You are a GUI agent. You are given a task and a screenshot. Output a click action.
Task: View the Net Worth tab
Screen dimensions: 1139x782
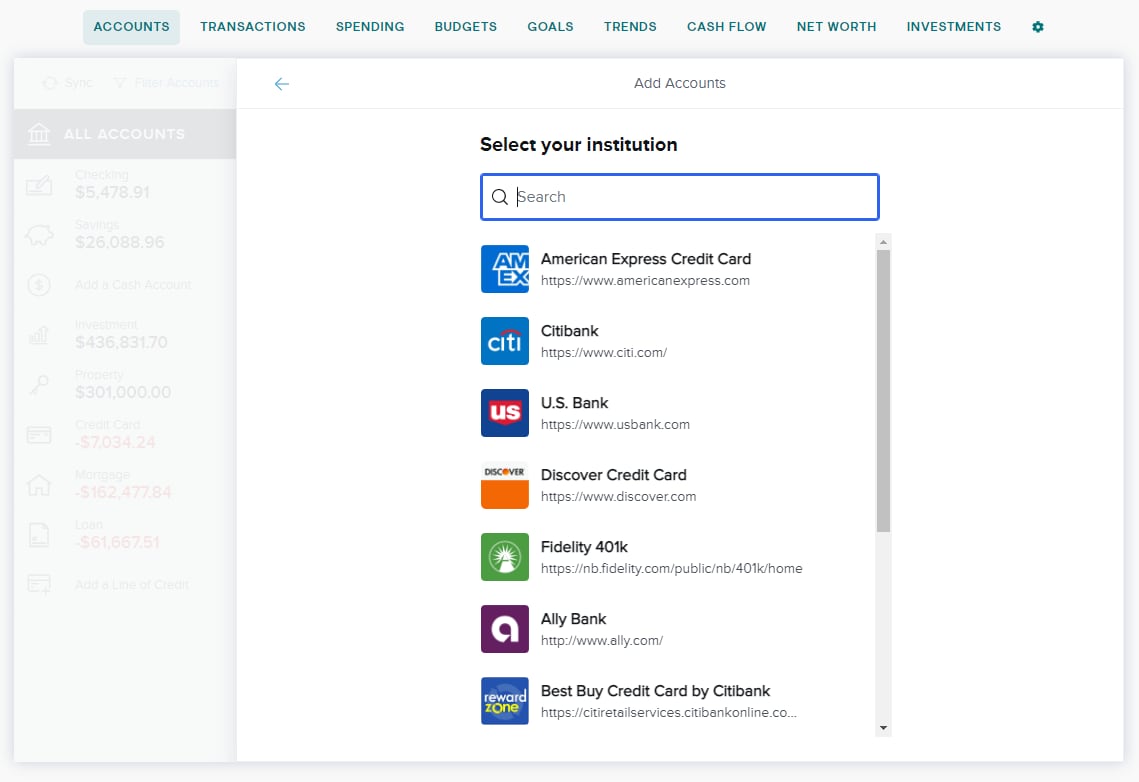836,27
